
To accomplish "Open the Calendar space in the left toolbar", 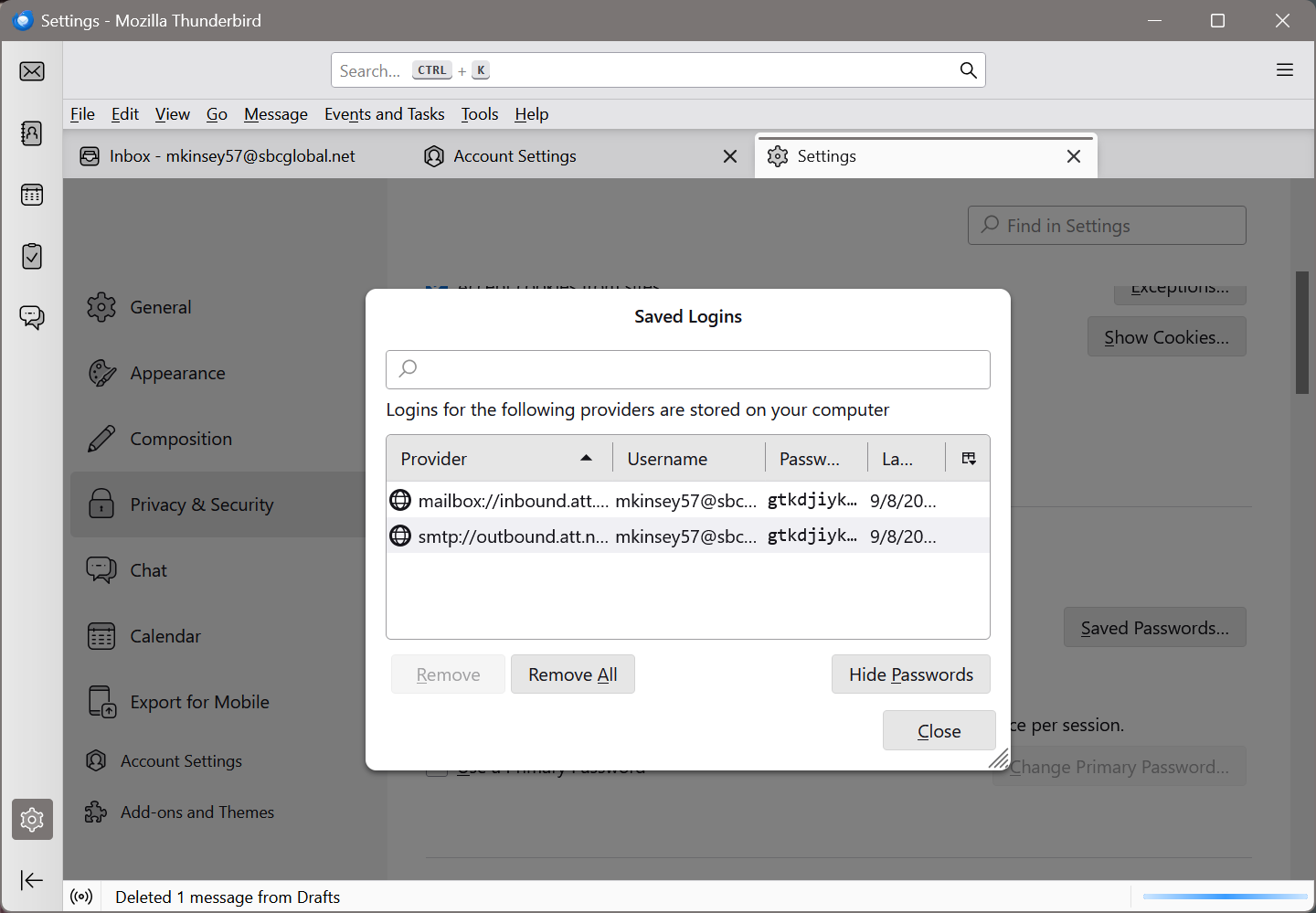I will (32, 195).
